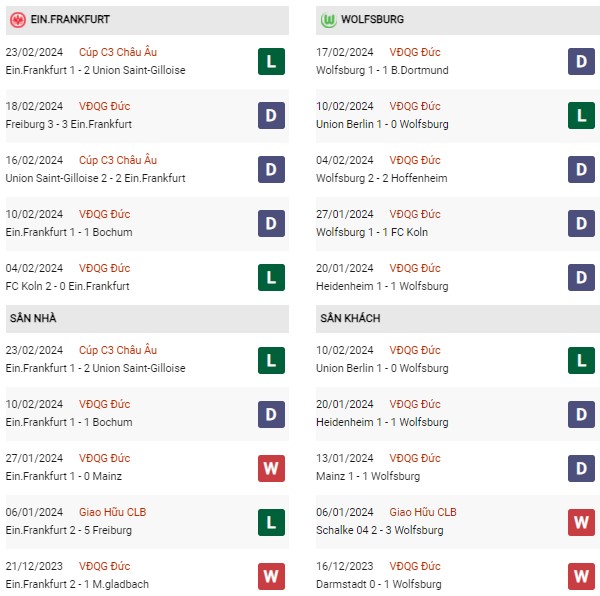The image size is (600, 596).
Task: Click the L badge for Frankfurt vs Union Saint-Gilloise on 23/02/2024 in the top list
Action: [271, 61]
